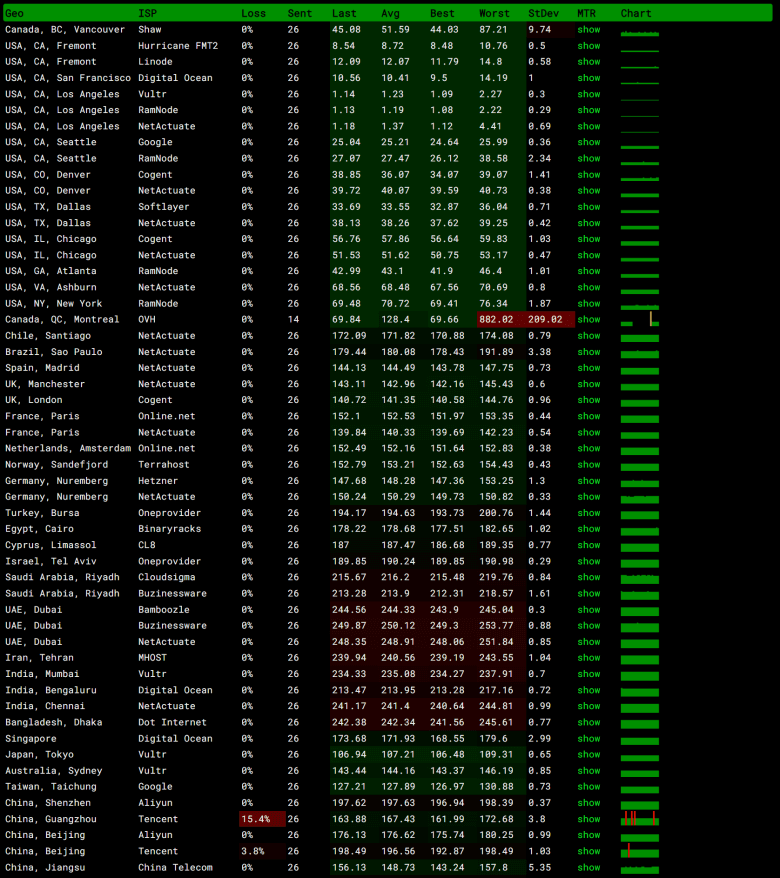Click the Guangzhou Tencent latency chart
This screenshot has height=878, width=780.
pos(640,819)
